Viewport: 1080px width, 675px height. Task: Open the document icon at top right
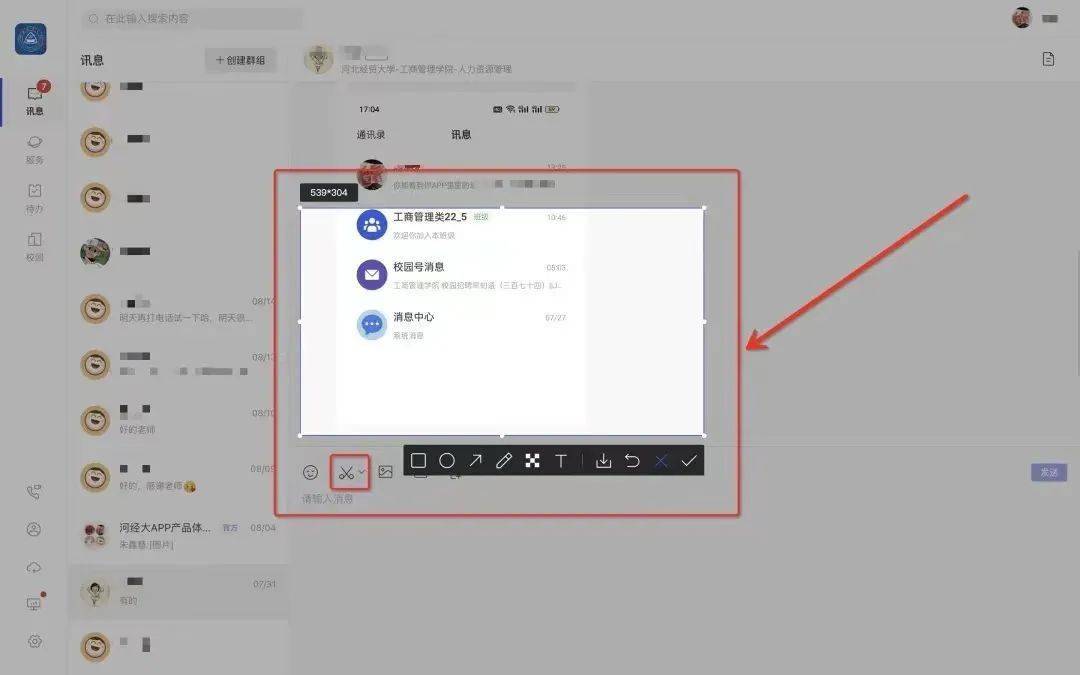(1048, 59)
